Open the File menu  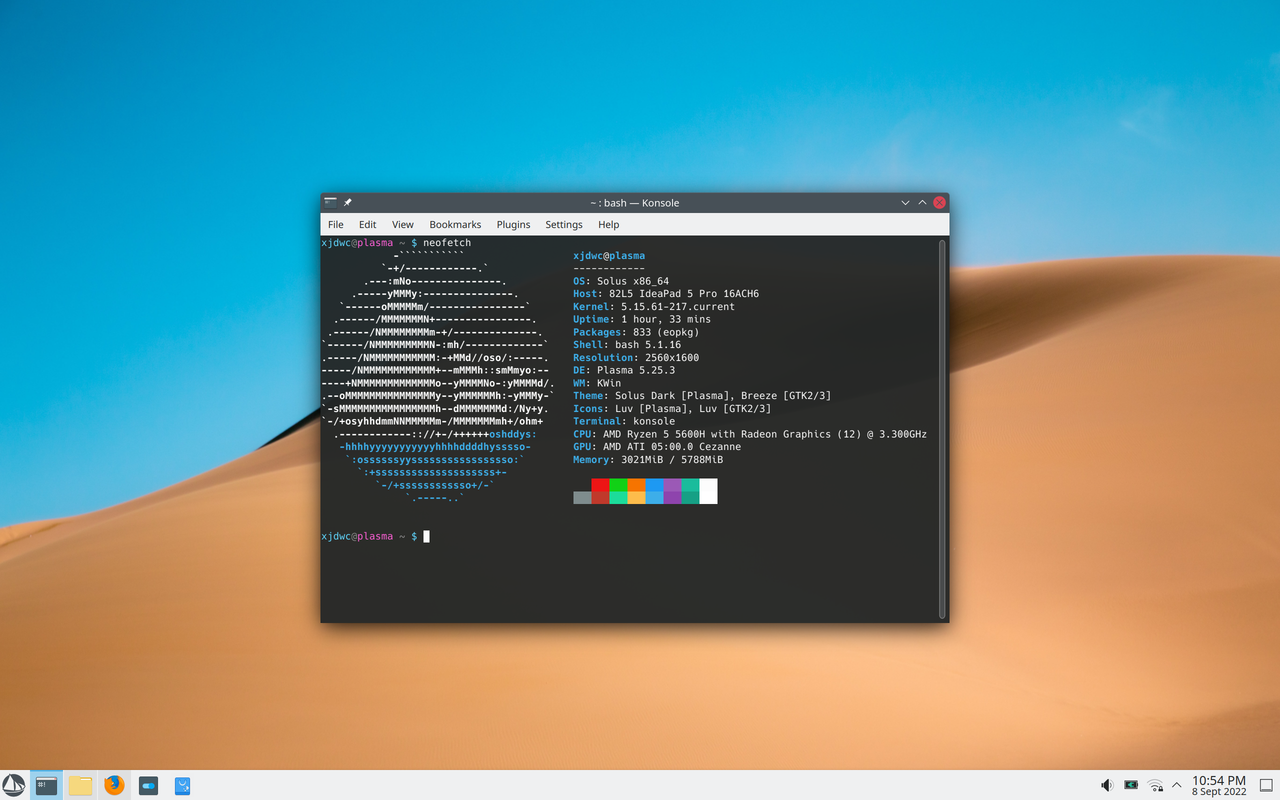point(336,225)
